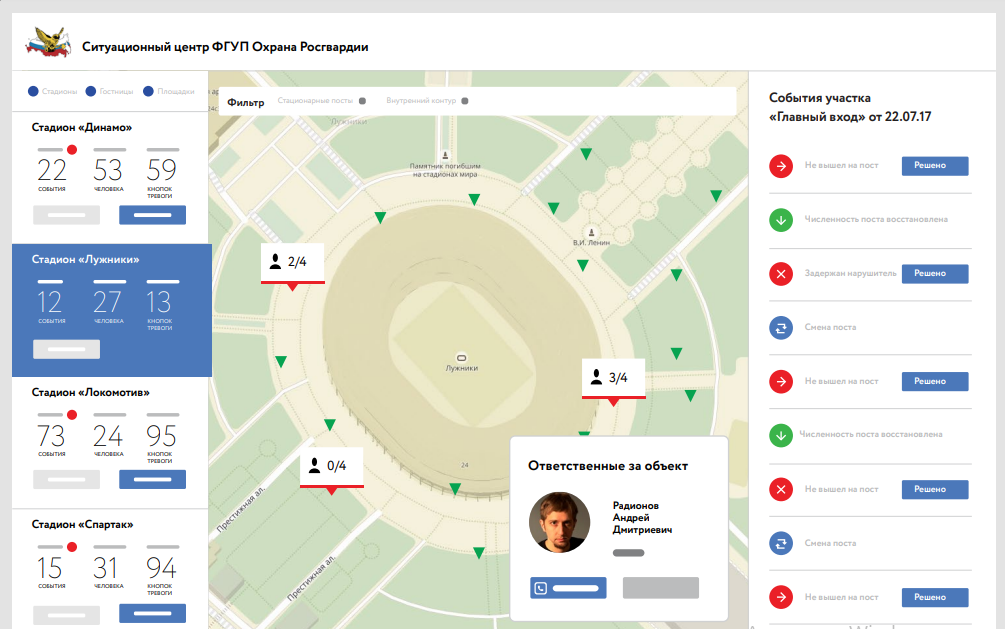1005x629 pixels.
Task: Click the Rosgvardia emblem logo
Action: point(48,45)
